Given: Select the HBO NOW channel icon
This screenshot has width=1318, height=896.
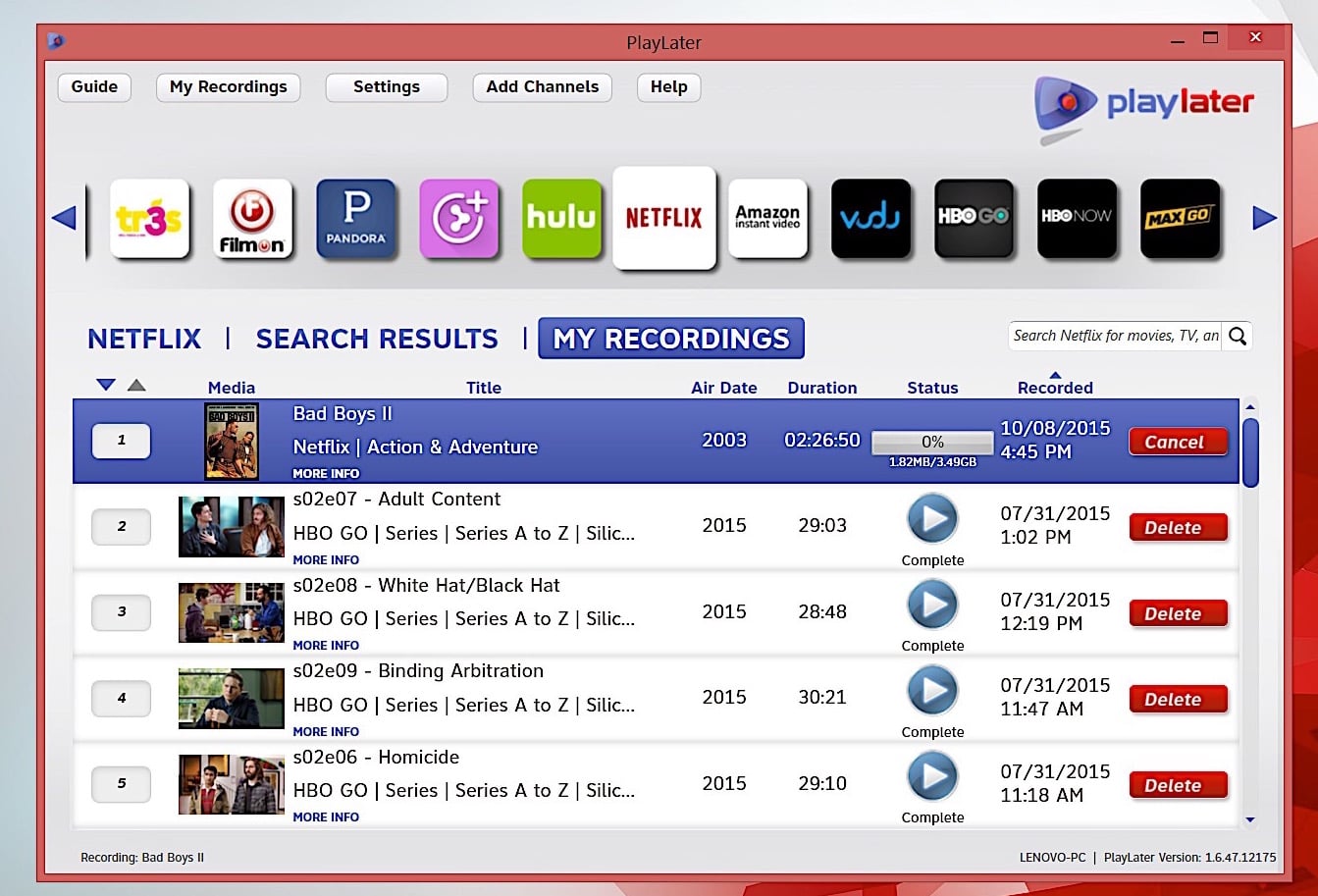Looking at the screenshot, I should tap(1077, 218).
